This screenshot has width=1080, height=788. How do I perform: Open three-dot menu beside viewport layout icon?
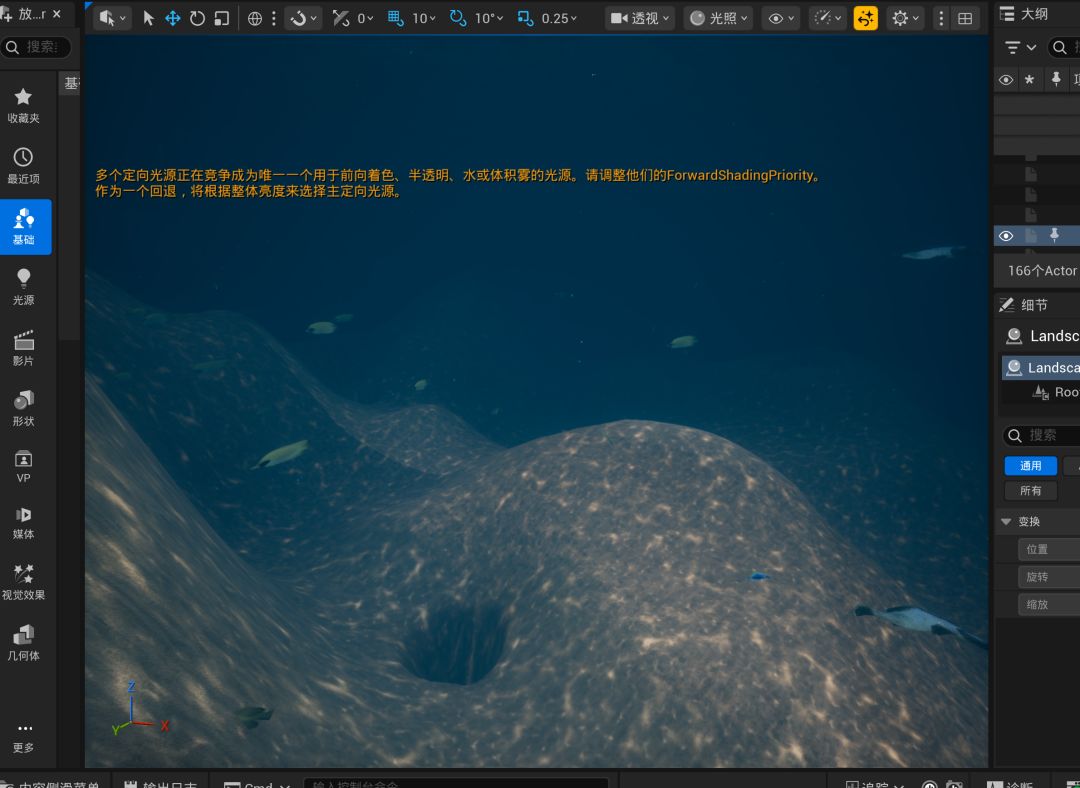point(942,19)
